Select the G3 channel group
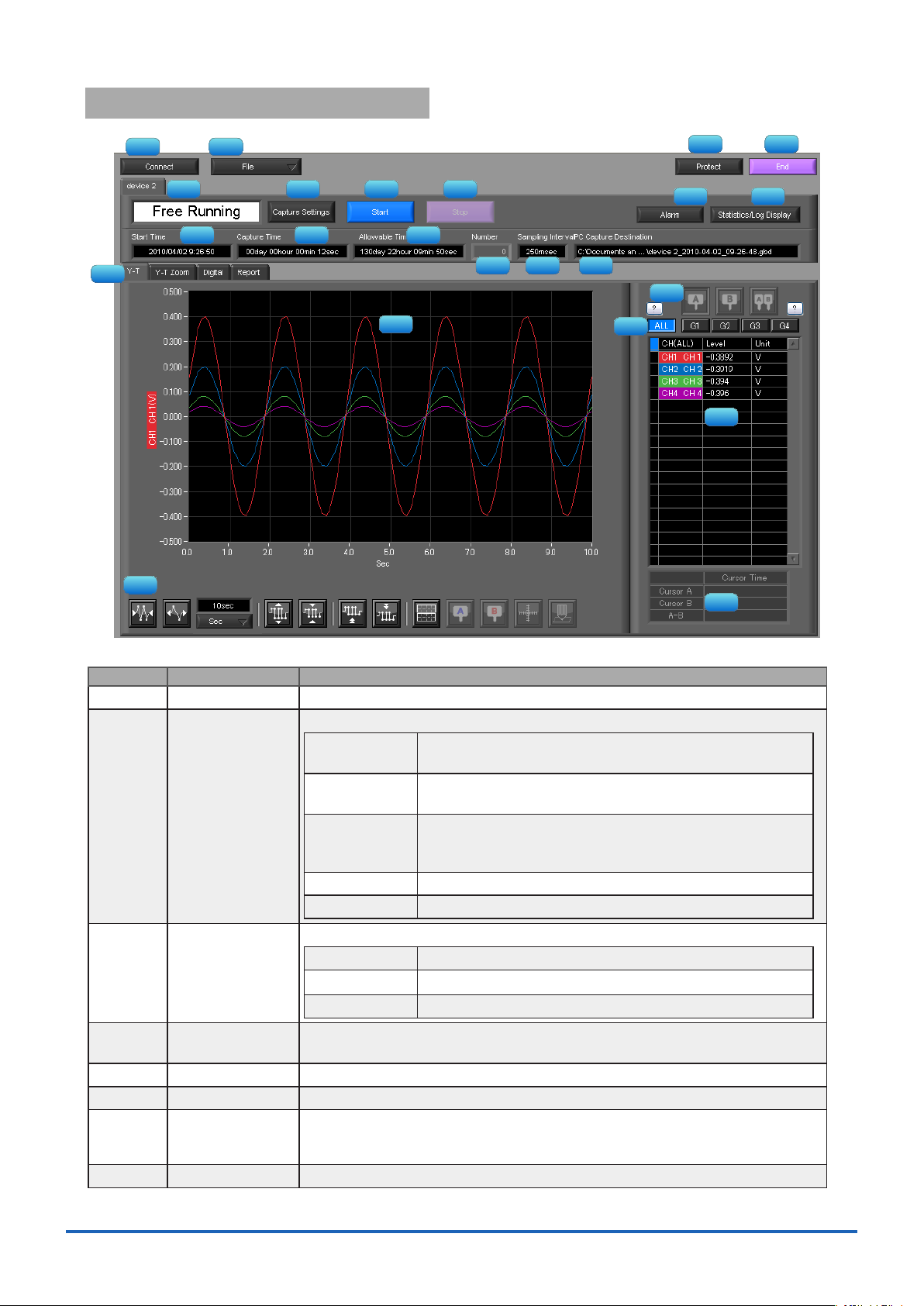Screen dimensions: 924x1306 pyautogui.click(x=755, y=326)
